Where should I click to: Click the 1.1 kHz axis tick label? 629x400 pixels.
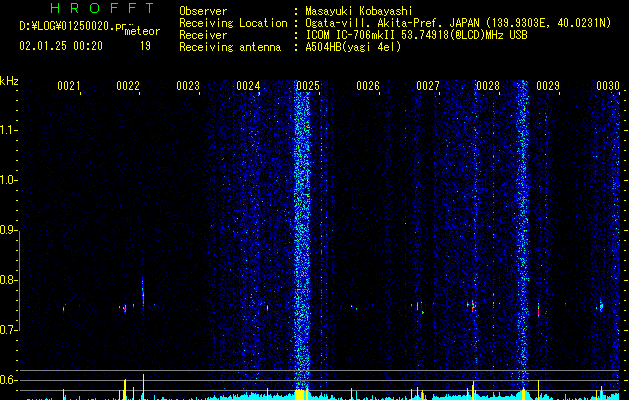(x=8, y=130)
